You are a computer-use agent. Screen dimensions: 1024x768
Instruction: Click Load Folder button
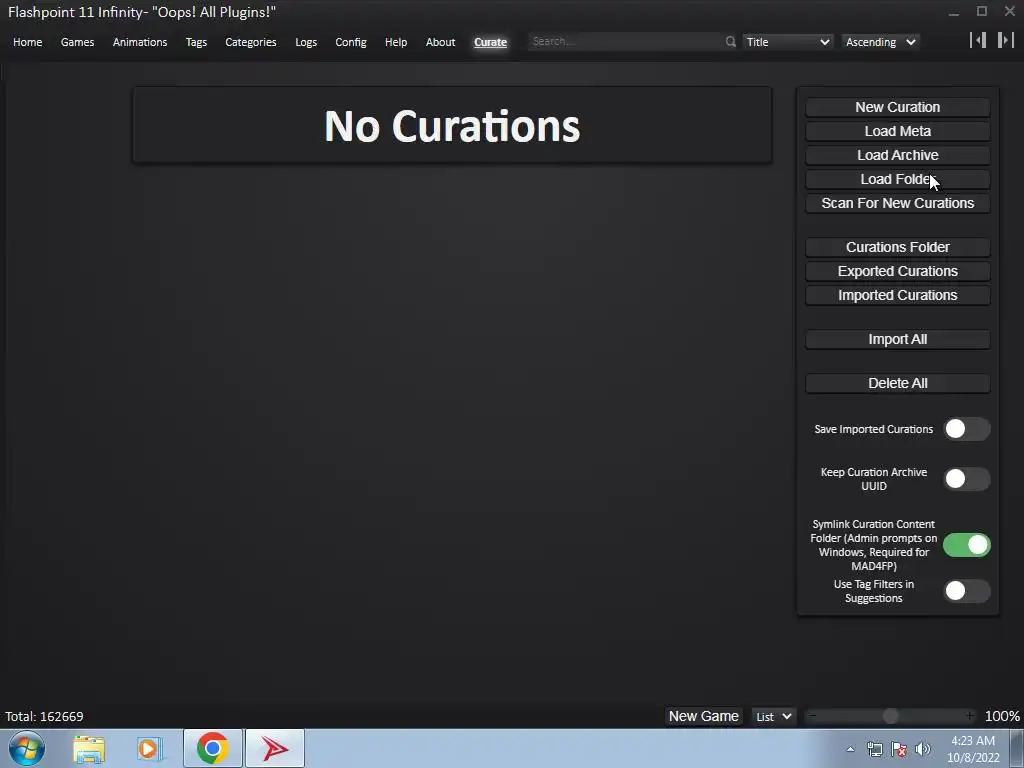pyautogui.click(x=897, y=180)
